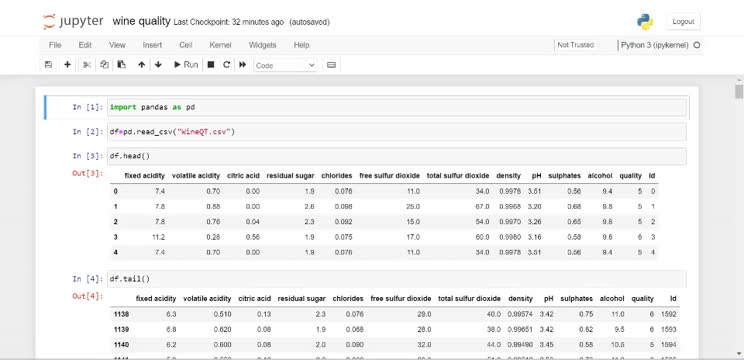Click the 0.04 citric acid value
Image resolution: width=744 pixels, height=360 pixels.
click(253, 222)
